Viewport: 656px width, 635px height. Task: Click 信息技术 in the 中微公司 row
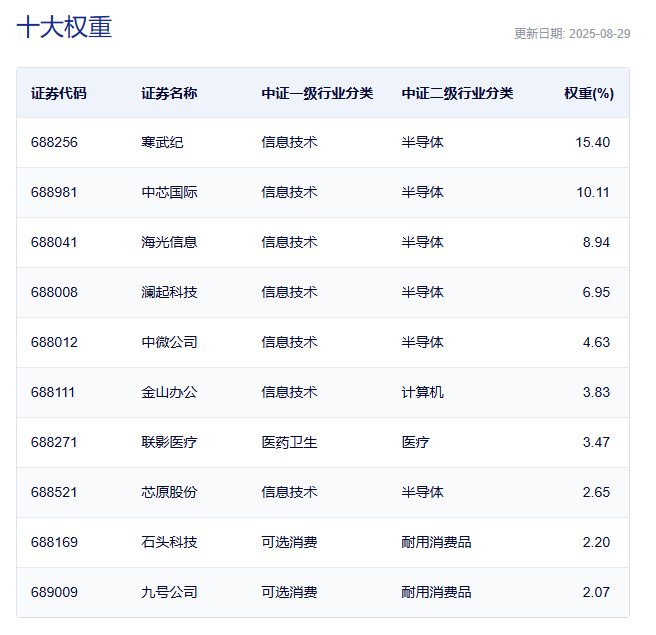tap(289, 342)
